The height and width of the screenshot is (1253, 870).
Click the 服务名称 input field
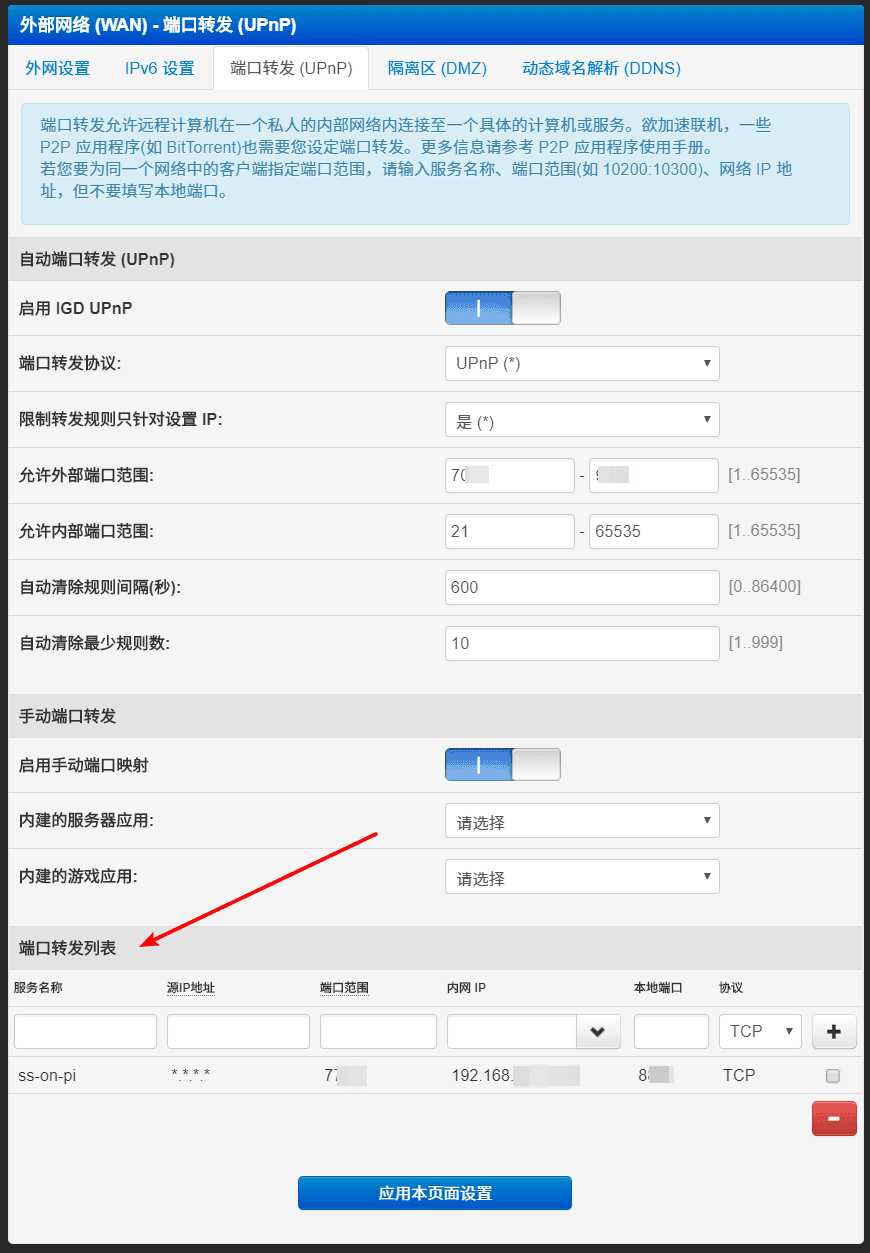point(85,1031)
